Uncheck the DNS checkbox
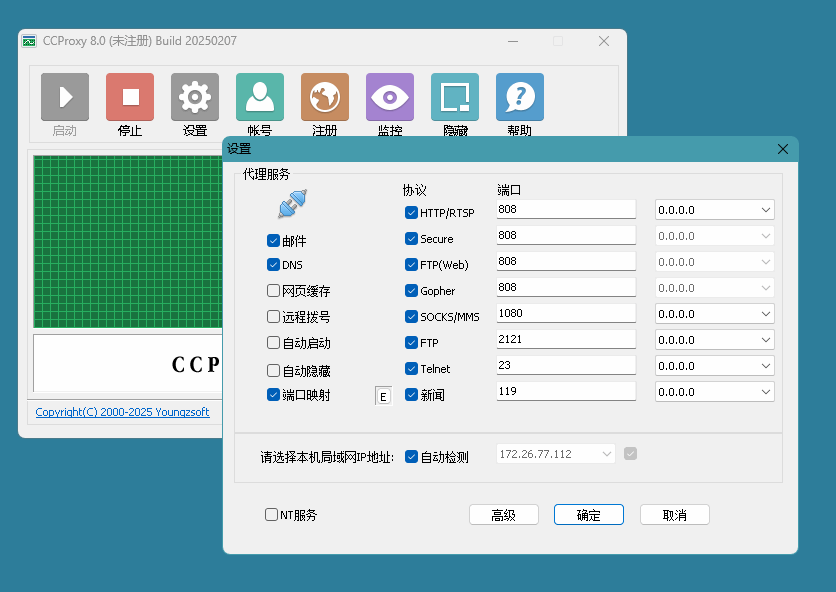The width and height of the screenshot is (836, 592). tap(274, 265)
